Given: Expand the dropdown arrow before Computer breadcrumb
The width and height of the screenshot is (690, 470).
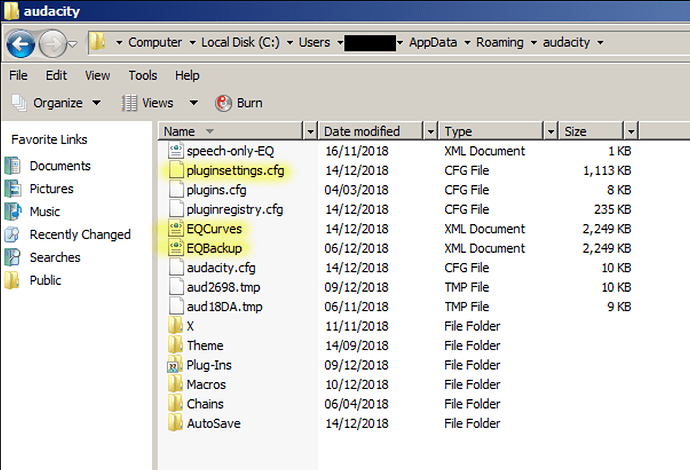Looking at the screenshot, I should click(119, 43).
